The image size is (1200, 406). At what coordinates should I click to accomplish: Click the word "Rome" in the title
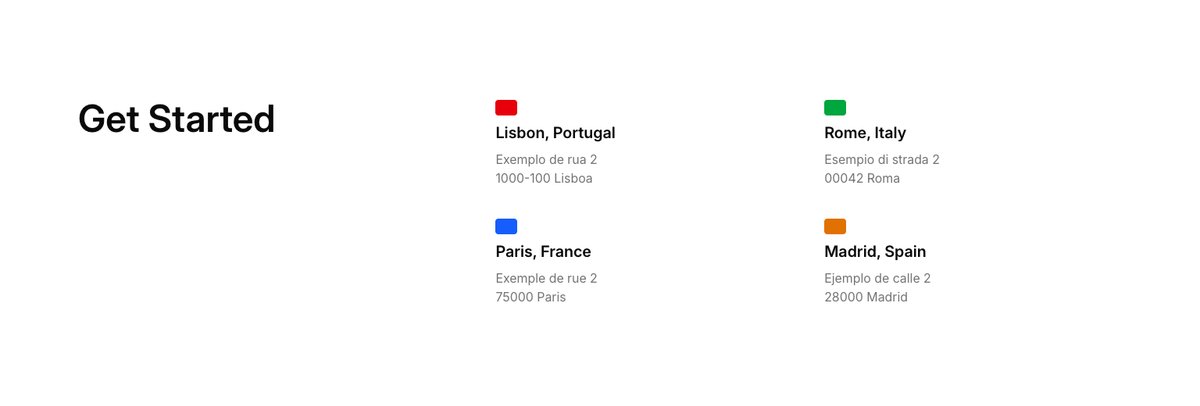coord(846,133)
